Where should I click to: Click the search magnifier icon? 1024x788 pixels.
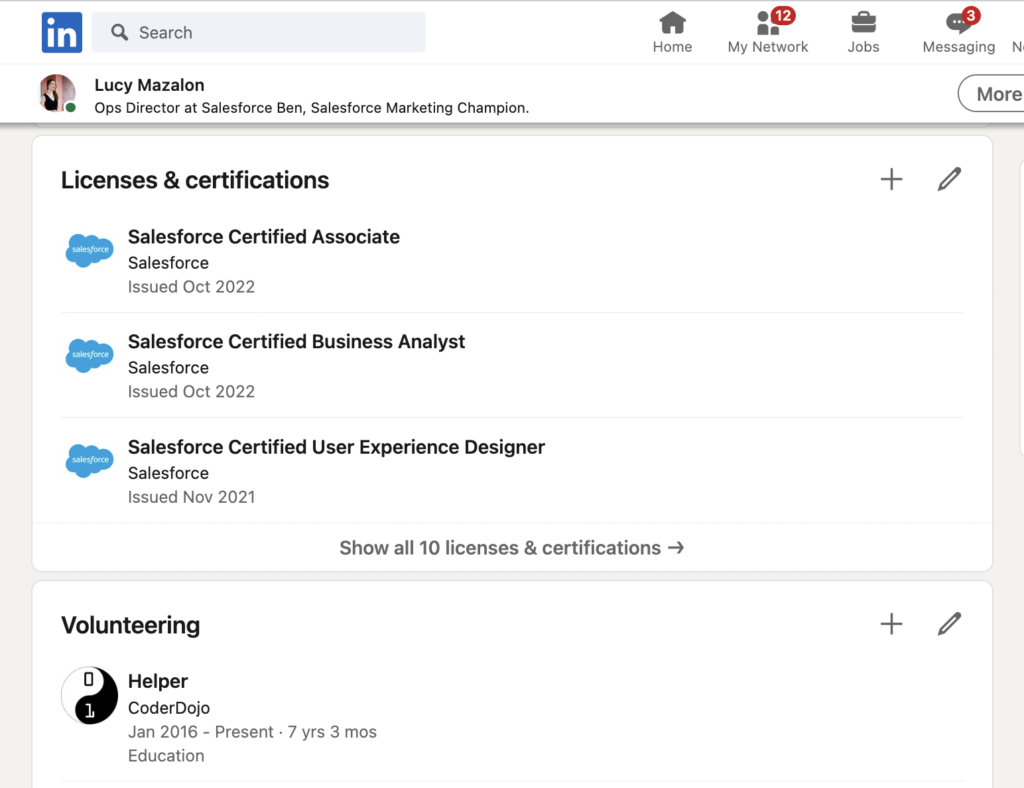119,32
